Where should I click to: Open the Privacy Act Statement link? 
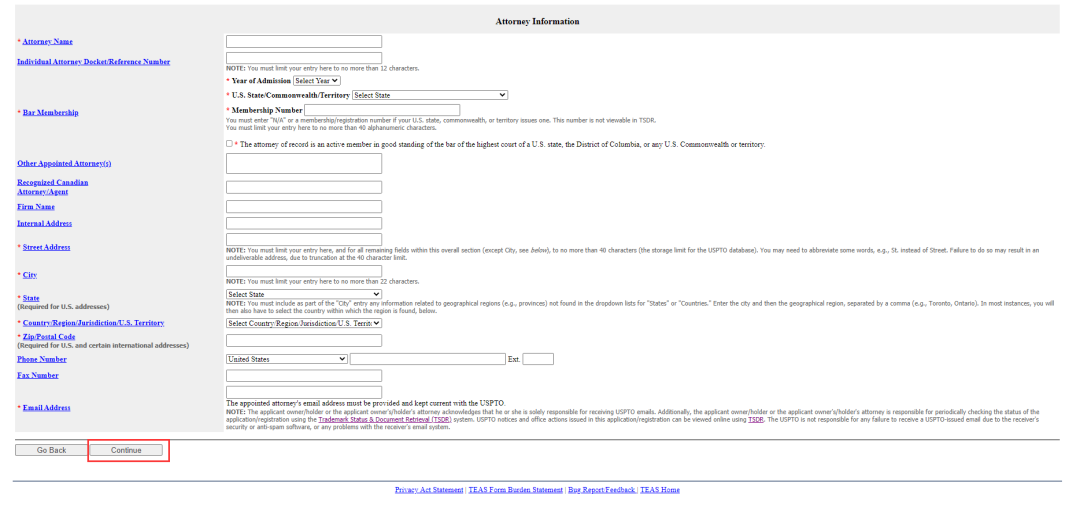click(429, 490)
